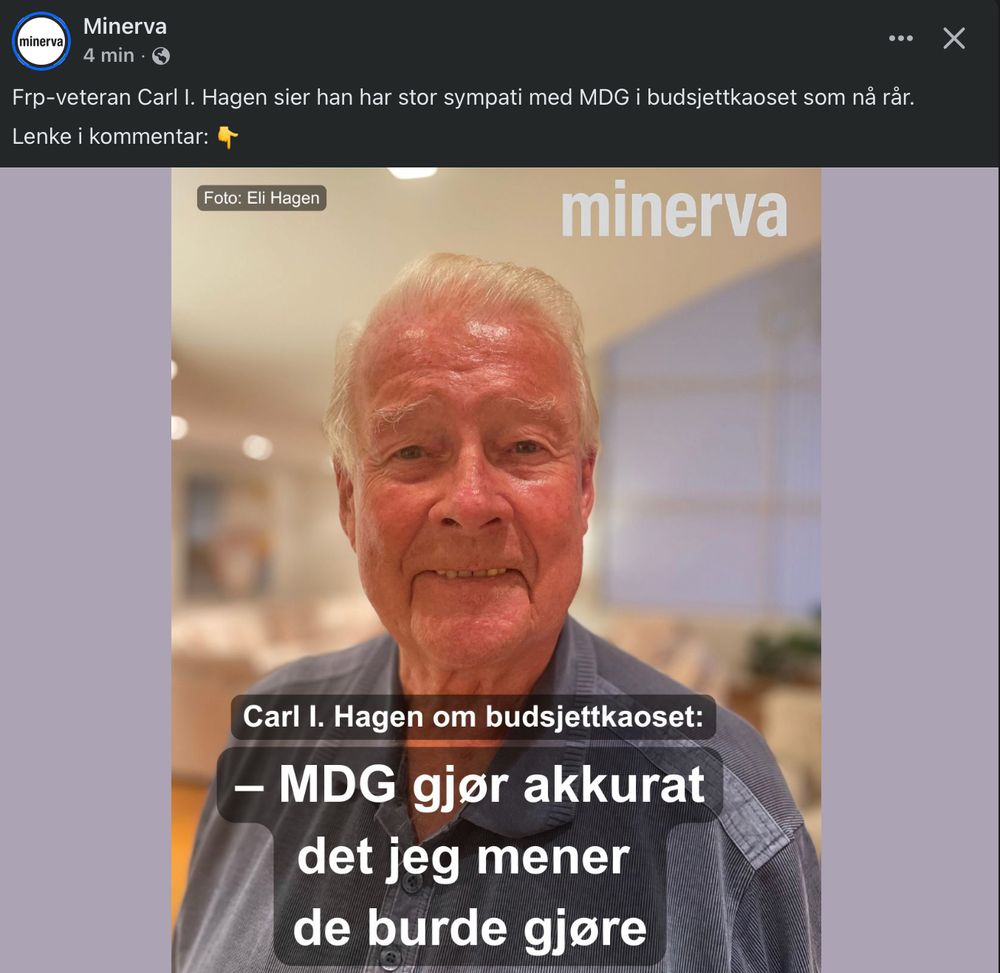
Task: Click the pointing-down hand emoji
Action: tap(228, 136)
